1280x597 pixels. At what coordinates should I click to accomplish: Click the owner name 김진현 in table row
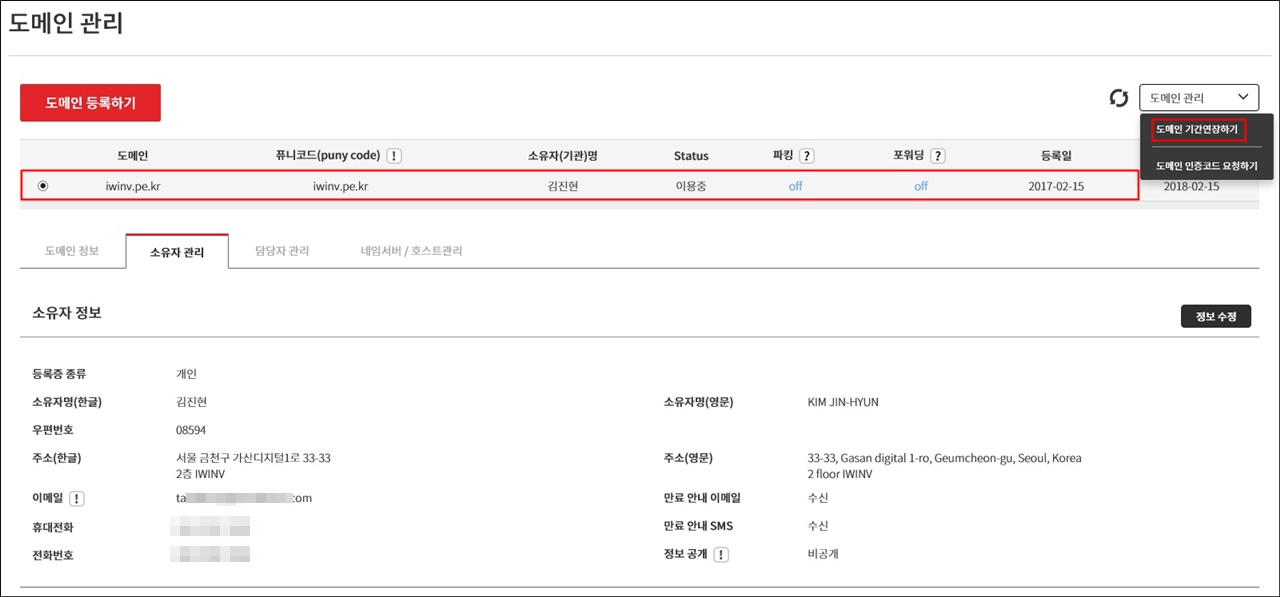[x=565, y=186]
